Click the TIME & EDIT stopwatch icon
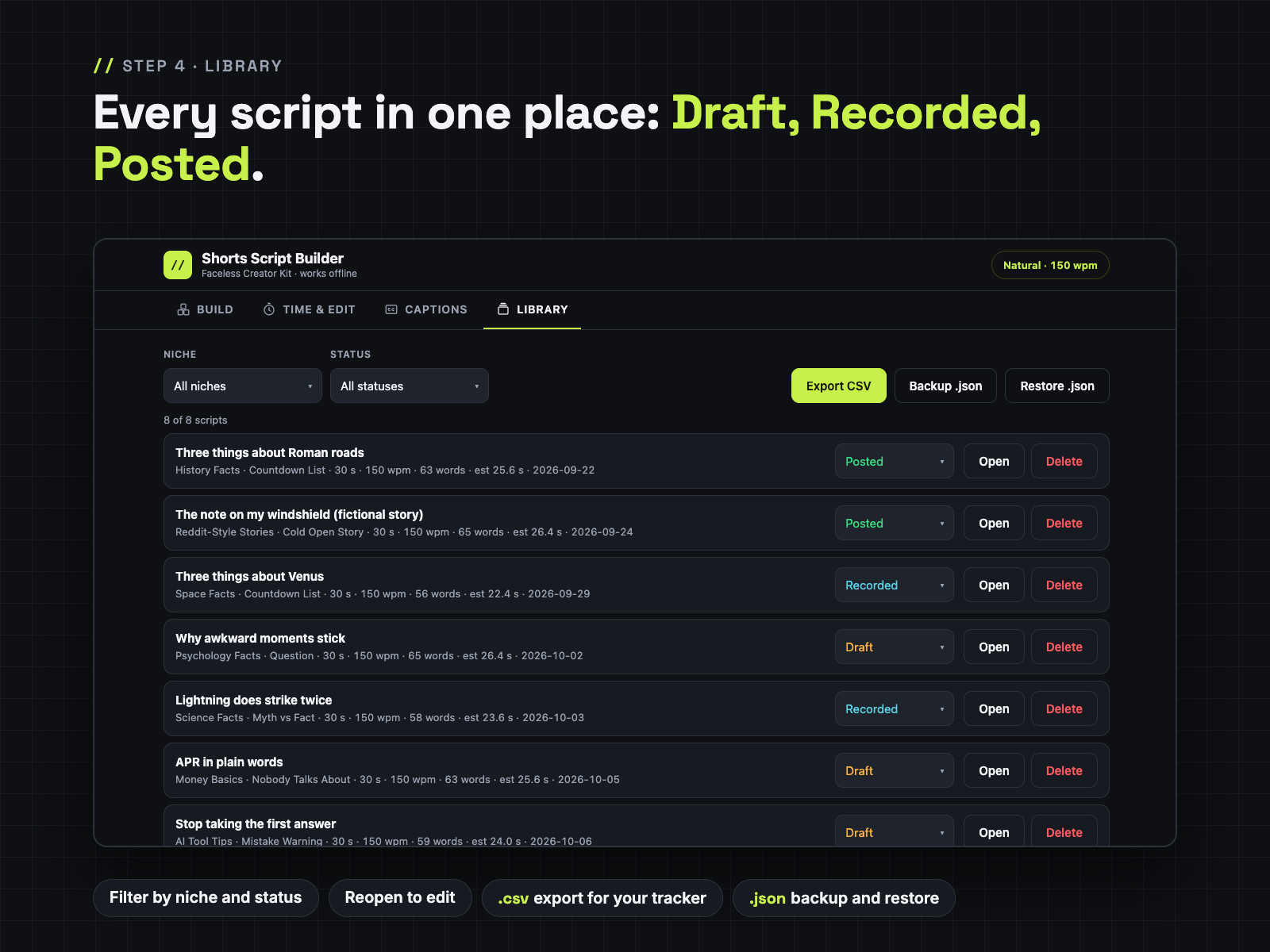1270x952 pixels. pyautogui.click(x=269, y=309)
